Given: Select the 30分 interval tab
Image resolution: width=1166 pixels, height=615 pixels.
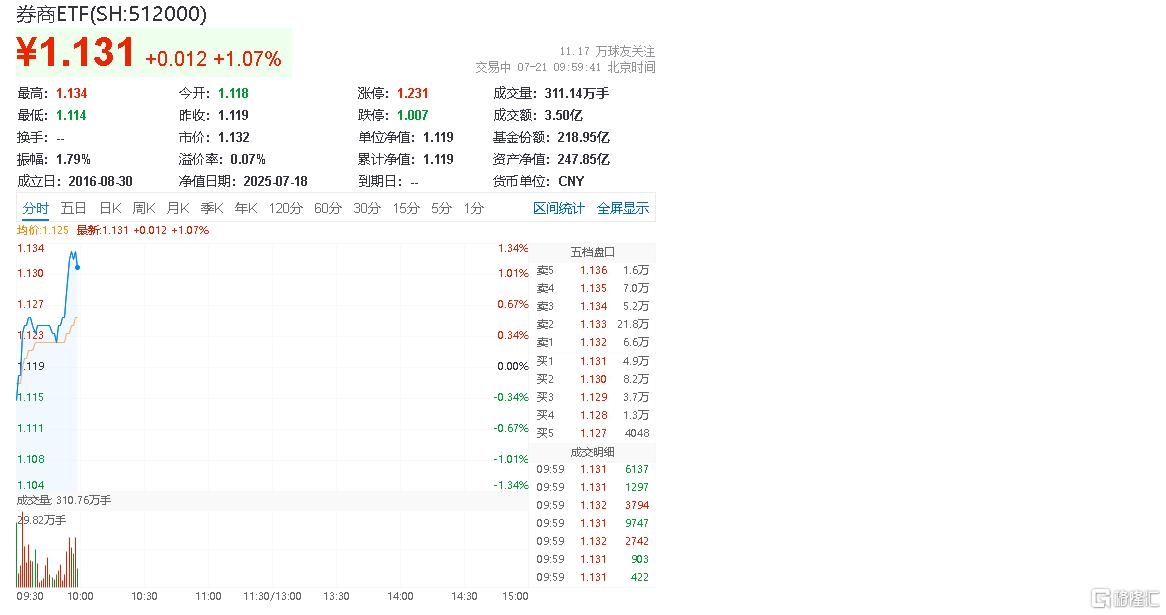Looking at the screenshot, I should pyautogui.click(x=367, y=208).
